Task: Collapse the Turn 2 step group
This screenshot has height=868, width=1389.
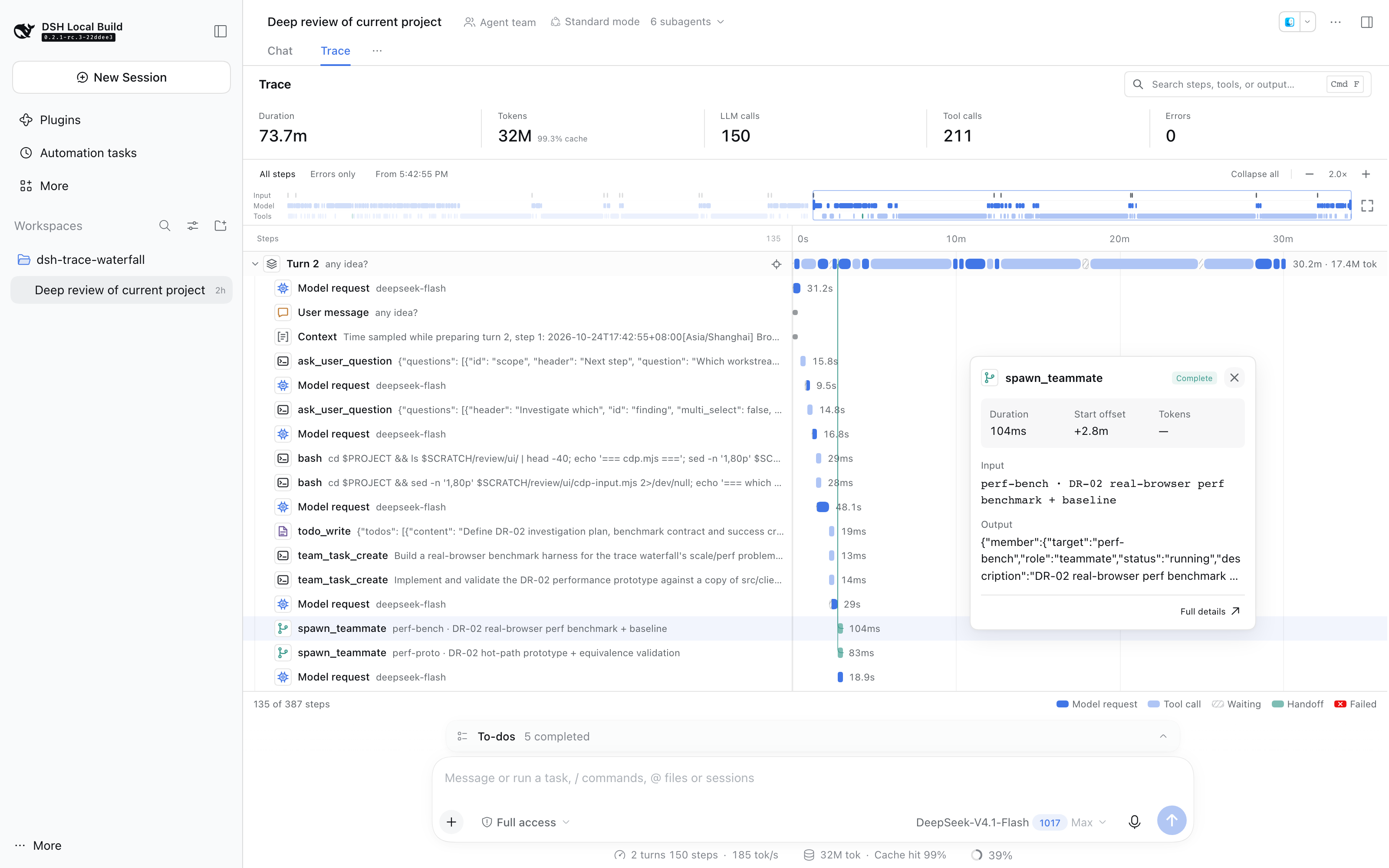Action: [255, 264]
